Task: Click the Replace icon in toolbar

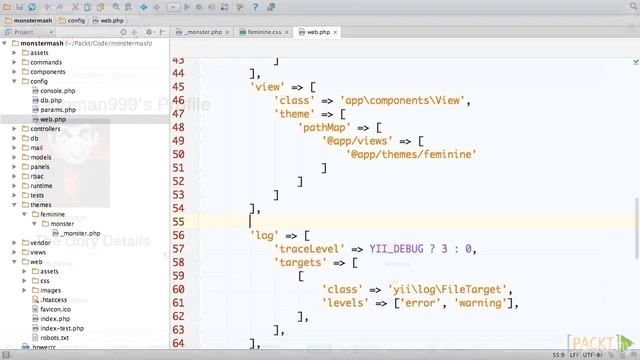Action: click(x=128, y=7)
